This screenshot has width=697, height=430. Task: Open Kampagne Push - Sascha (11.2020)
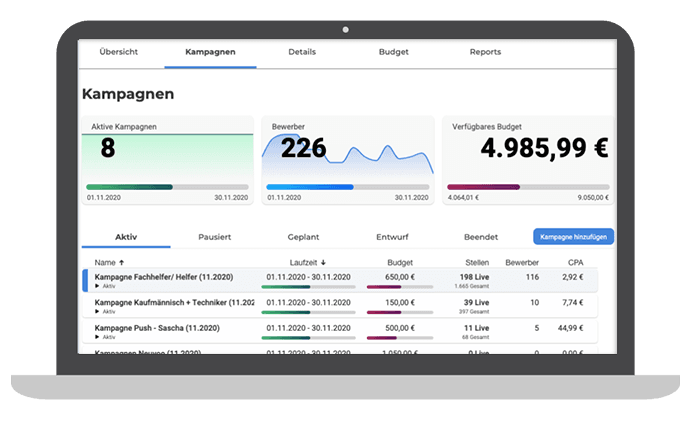pyautogui.click(x=157, y=328)
